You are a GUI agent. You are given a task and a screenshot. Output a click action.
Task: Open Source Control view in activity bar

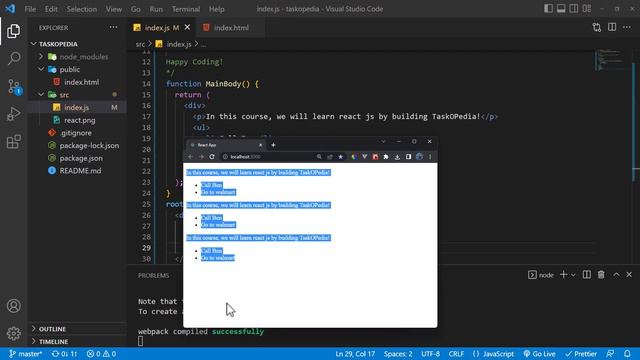coord(13,87)
